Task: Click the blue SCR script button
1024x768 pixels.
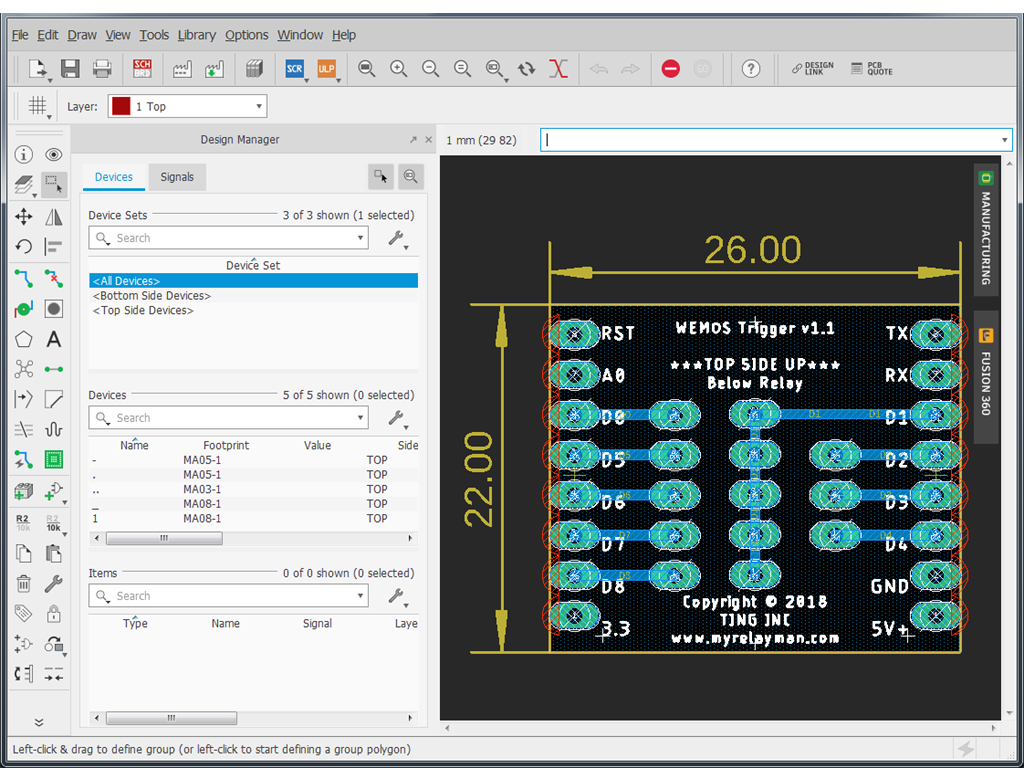Action: tap(295, 69)
